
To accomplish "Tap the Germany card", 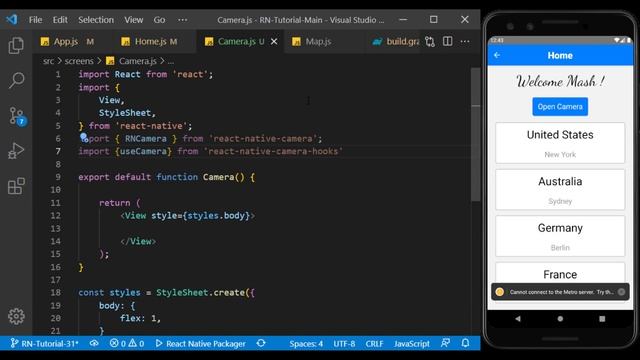I will click(560, 236).
